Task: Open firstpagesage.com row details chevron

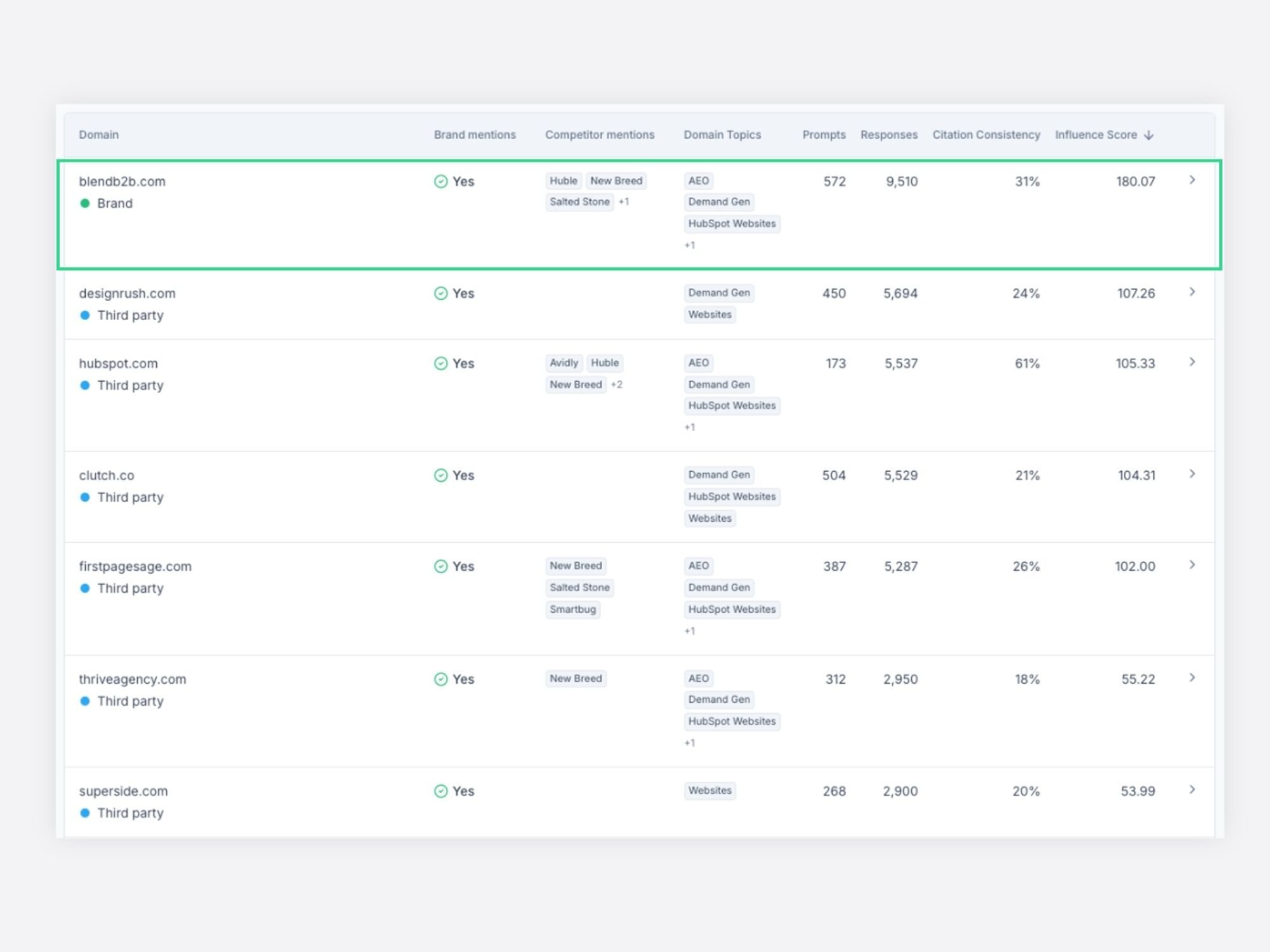Action: coord(1192,565)
